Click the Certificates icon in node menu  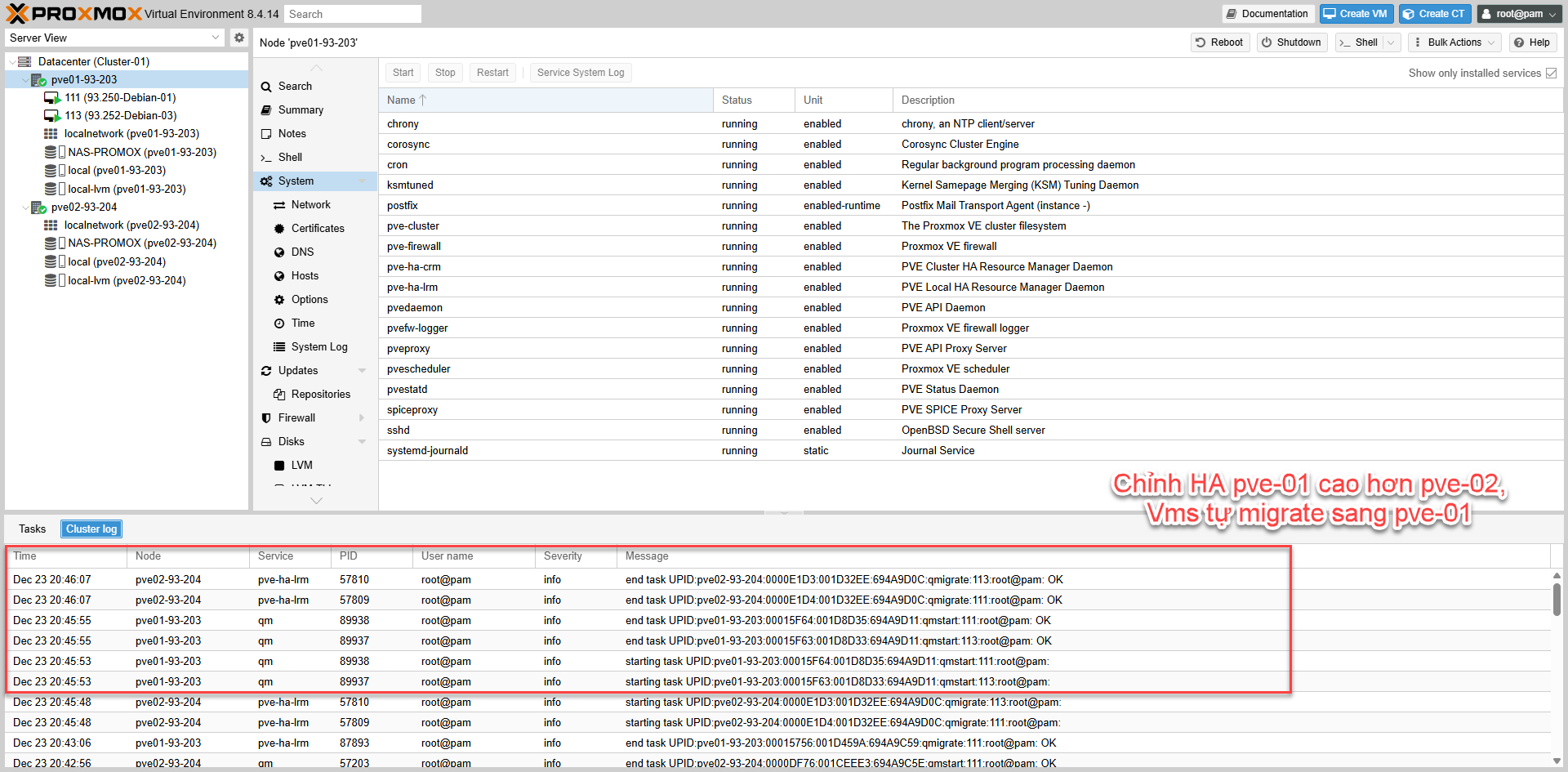click(279, 229)
